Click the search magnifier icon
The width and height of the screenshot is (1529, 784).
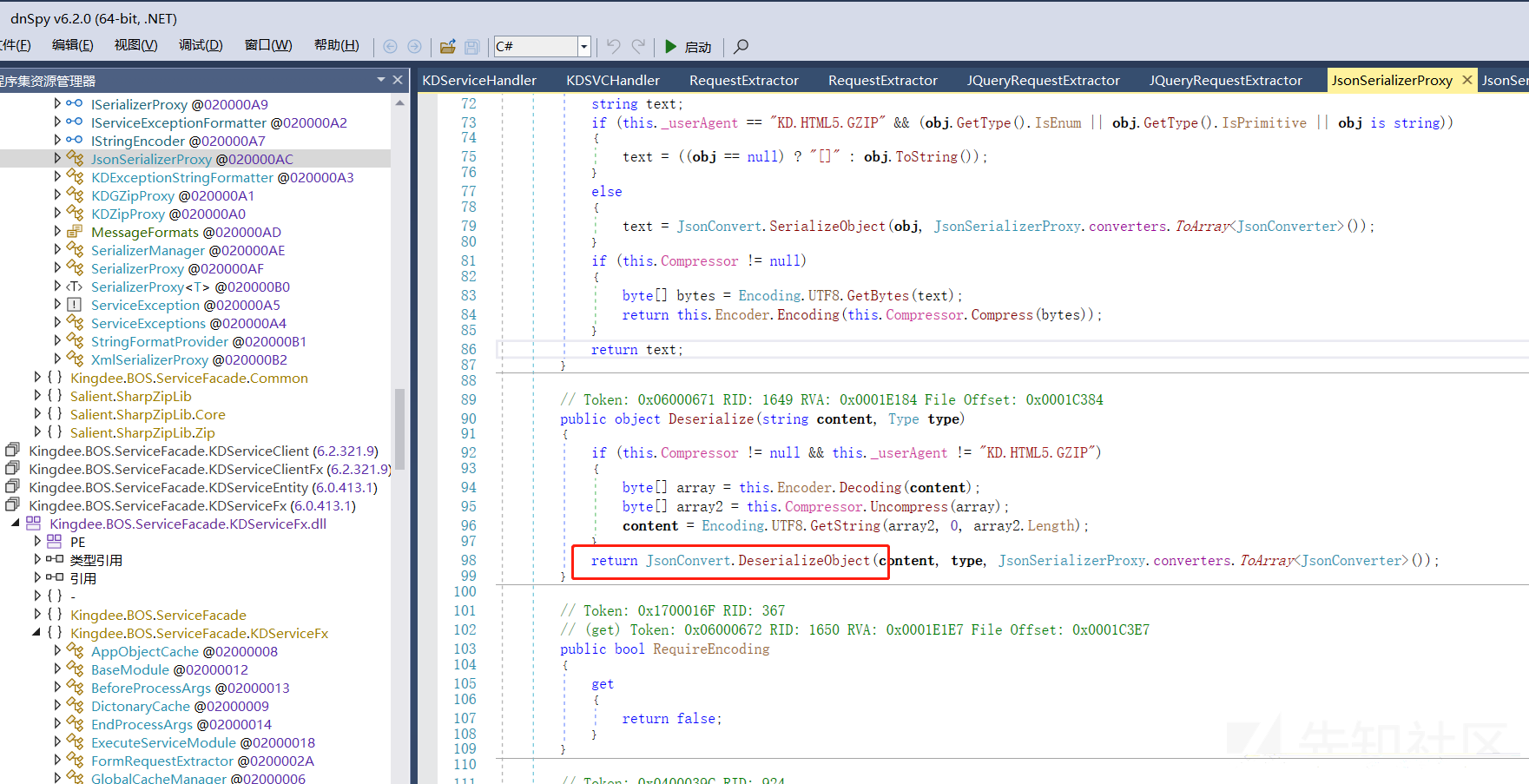pos(741,46)
